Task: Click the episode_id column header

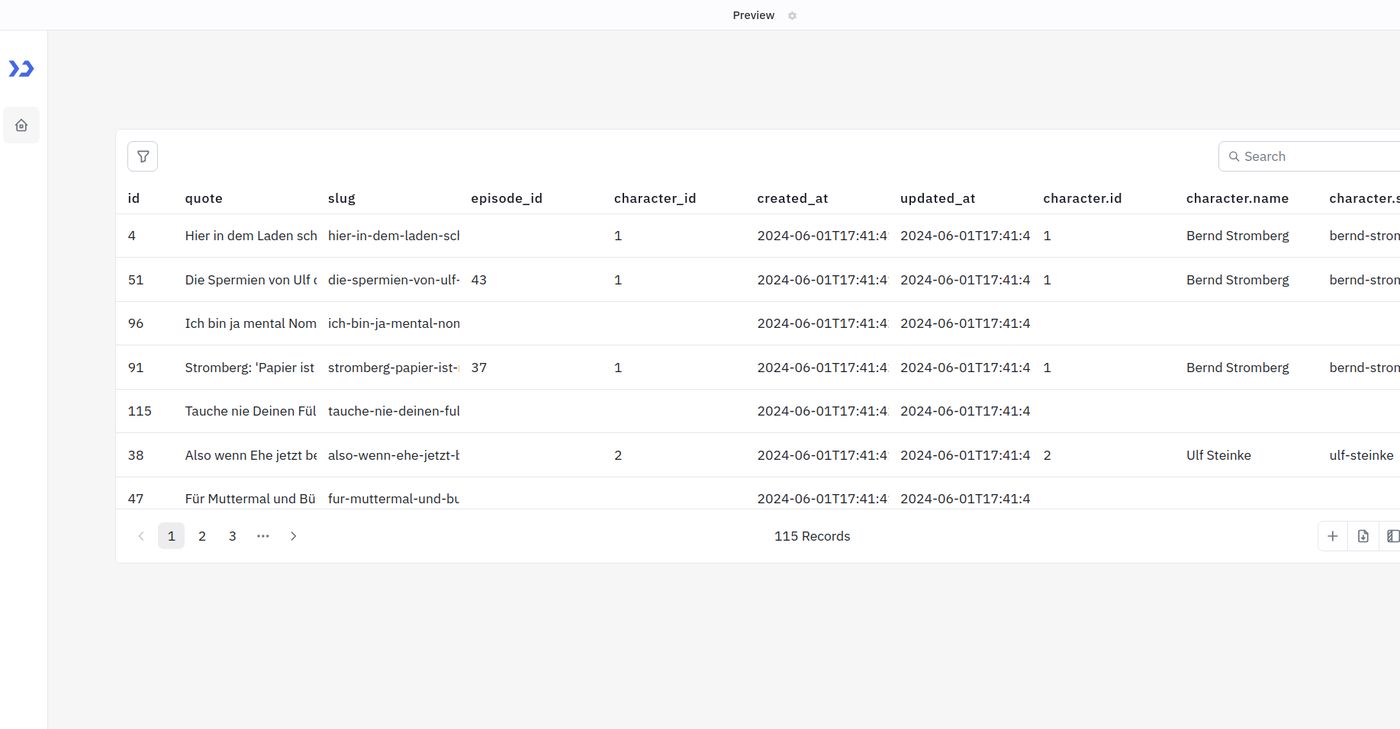Action: [x=506, y=198]
